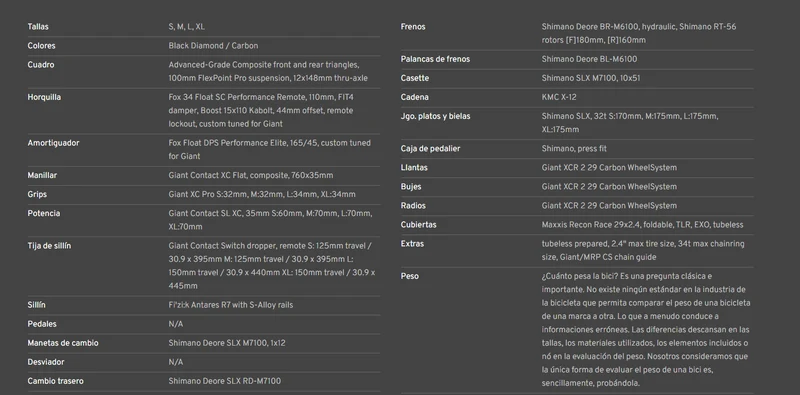Click the Tallas label

(38, 27)
